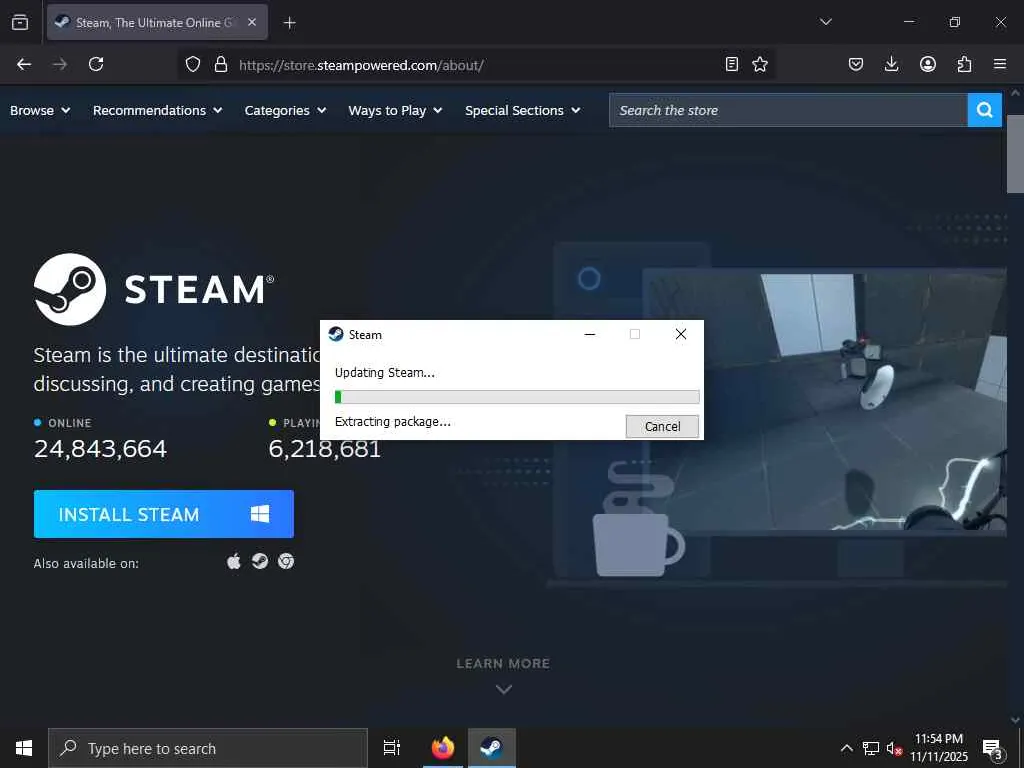Open the downloads panel
This screenshot has width=1024, height=768.
891,64
